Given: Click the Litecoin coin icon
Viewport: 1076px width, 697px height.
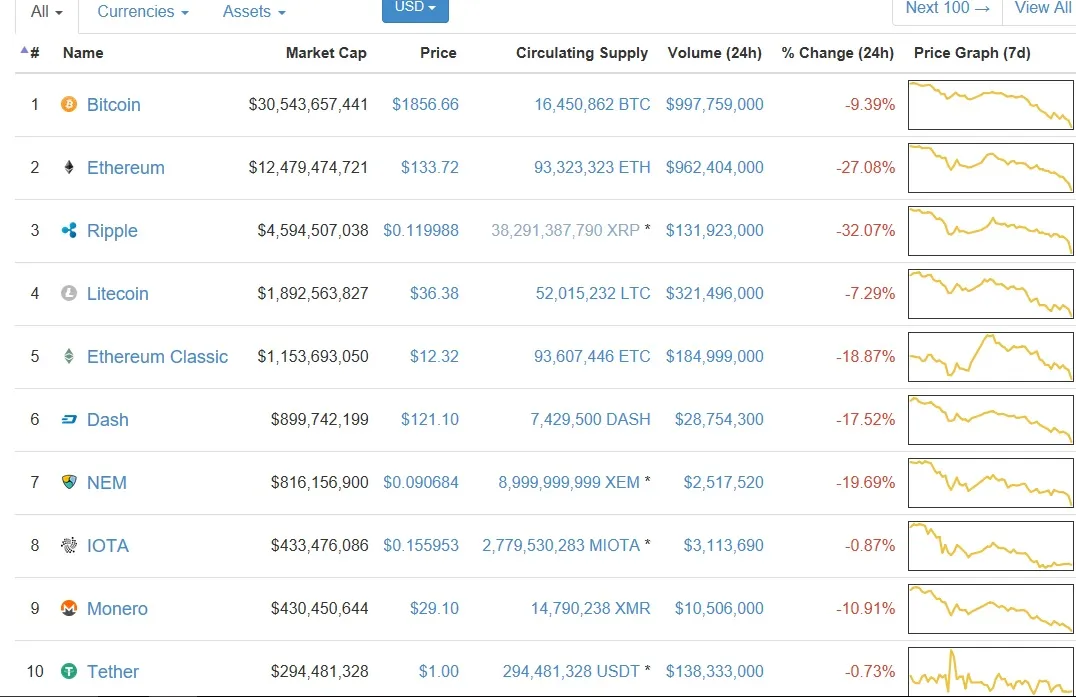Looking at the screenshot, I should click(69, 294).
